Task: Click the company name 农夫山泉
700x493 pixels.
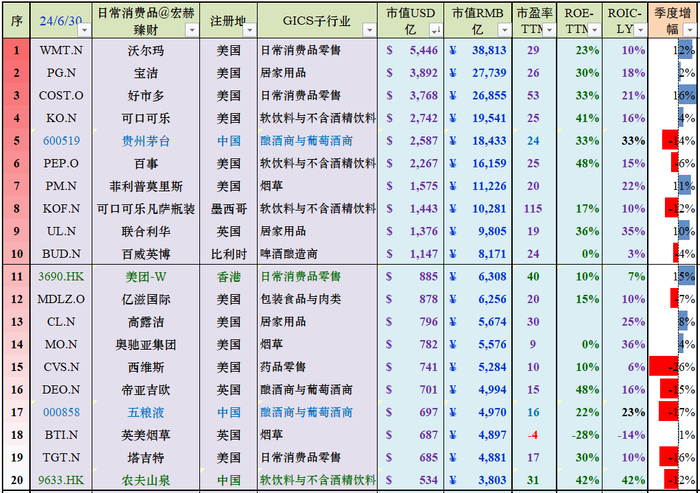Action: 146,480
